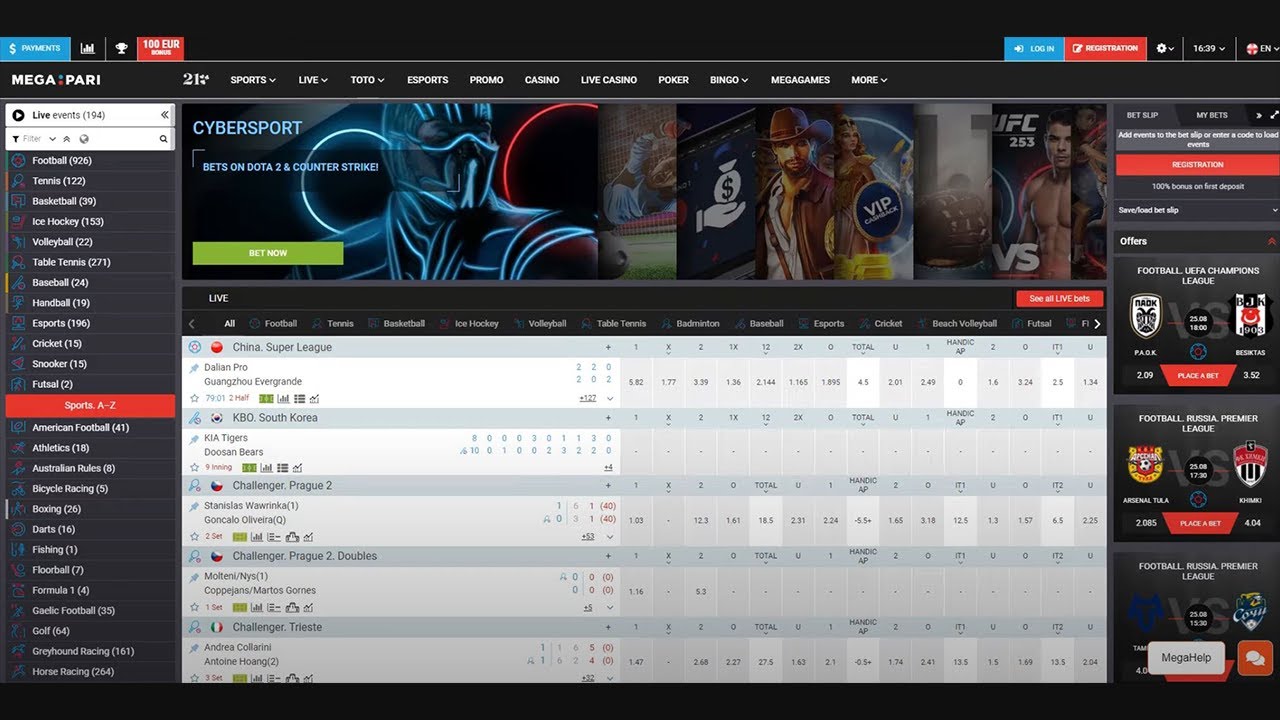Click the PAYMENTS button
This screenshot has height=720, width=1280.
click(x=35, y=48)
